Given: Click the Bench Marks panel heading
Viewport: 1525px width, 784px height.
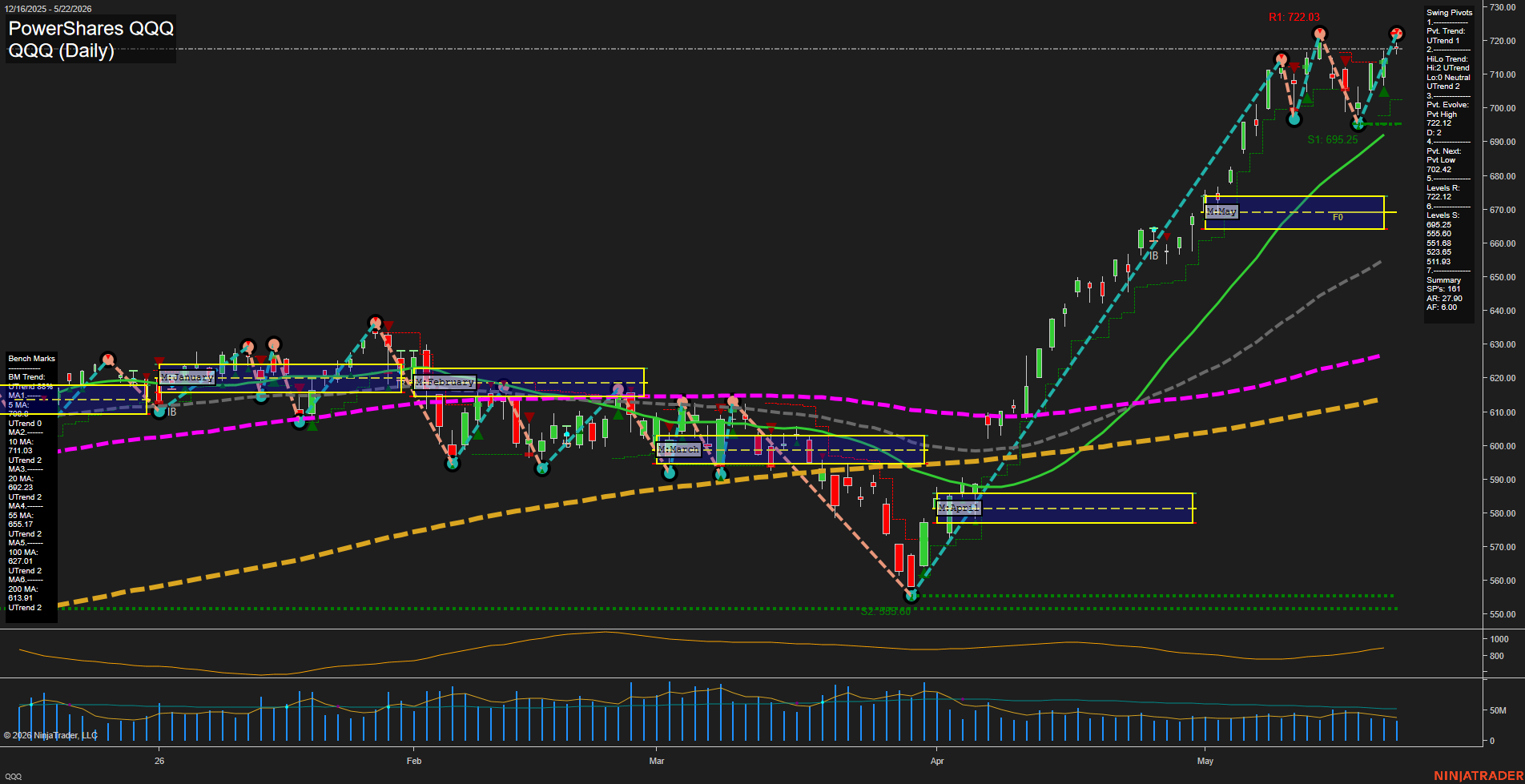Looking at the screenshot, I should 32,359.
